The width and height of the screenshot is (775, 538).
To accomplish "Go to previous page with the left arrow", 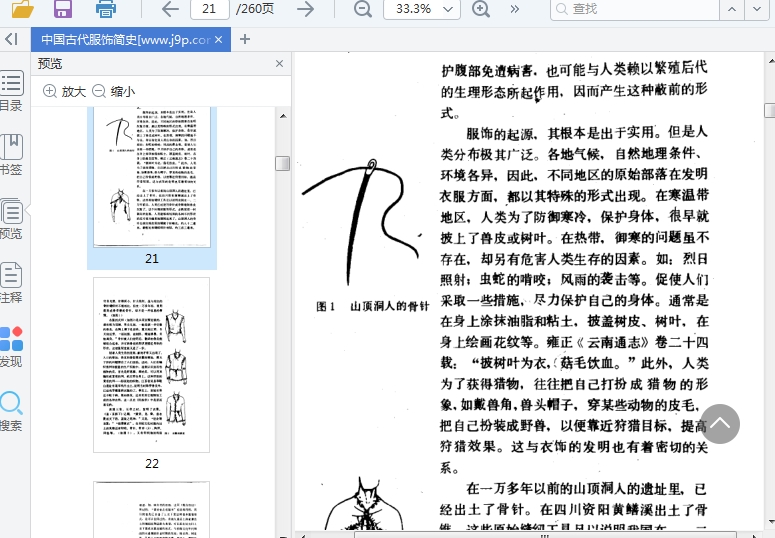I will [170, 9].
